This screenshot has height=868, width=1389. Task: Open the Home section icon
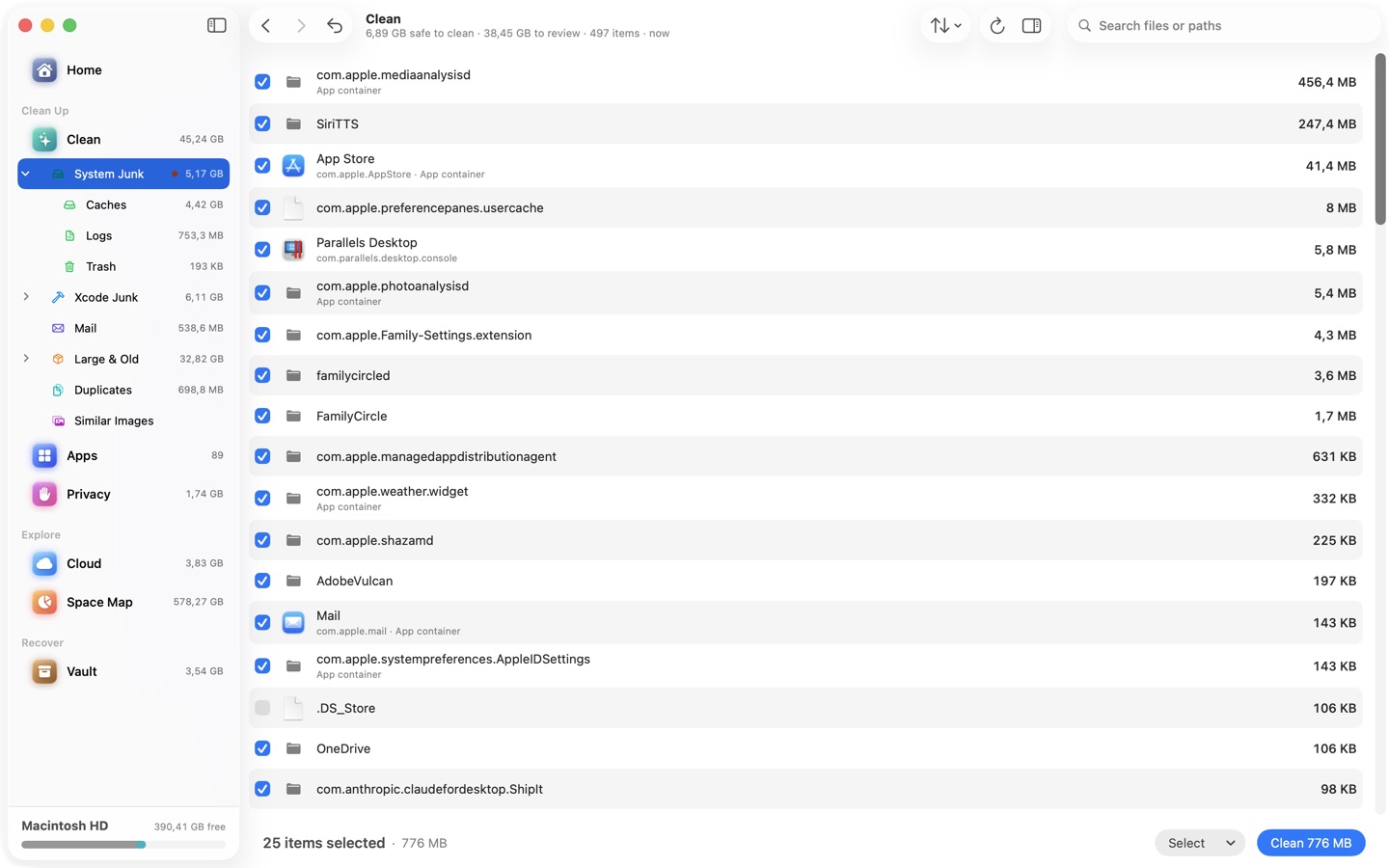point(44,70)
